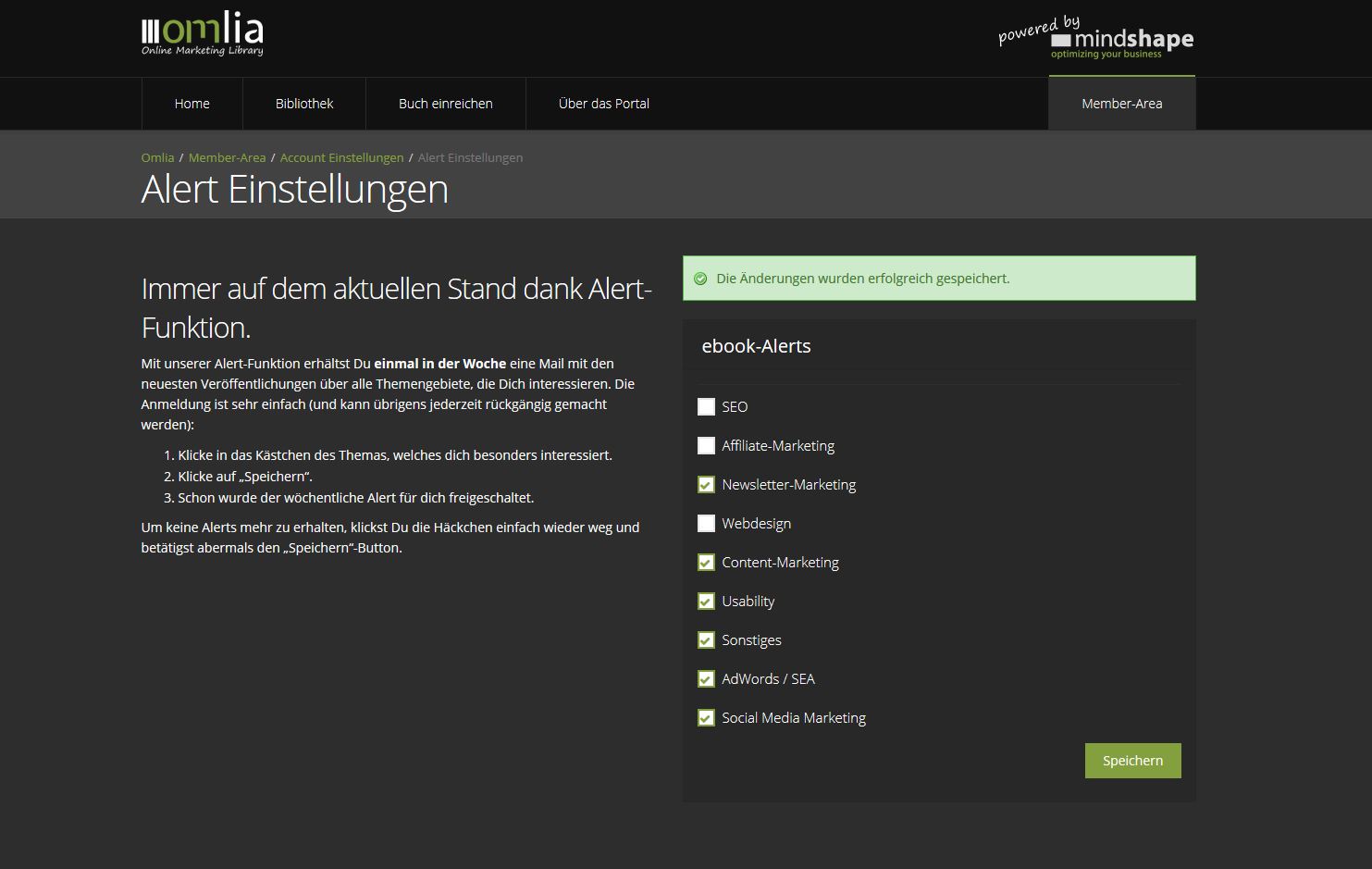Click the green success checkmark icon
This screenshot has height=869, width=1372.
click(700, 279)
